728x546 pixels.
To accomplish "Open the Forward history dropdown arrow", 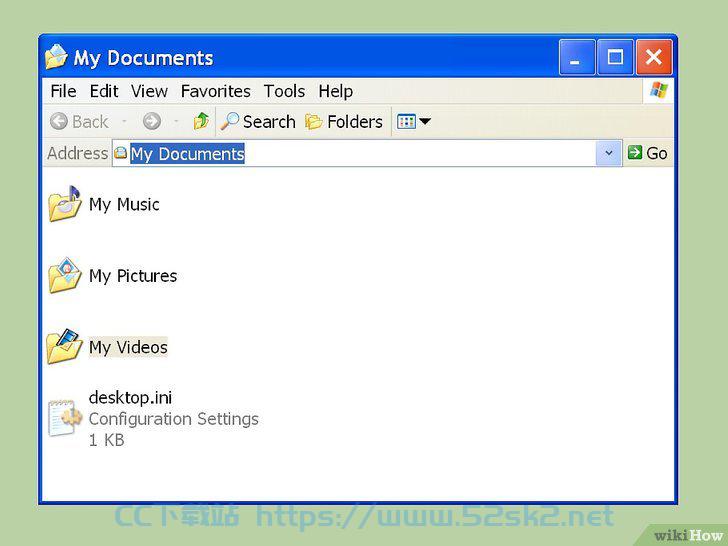I will (176, 122).
